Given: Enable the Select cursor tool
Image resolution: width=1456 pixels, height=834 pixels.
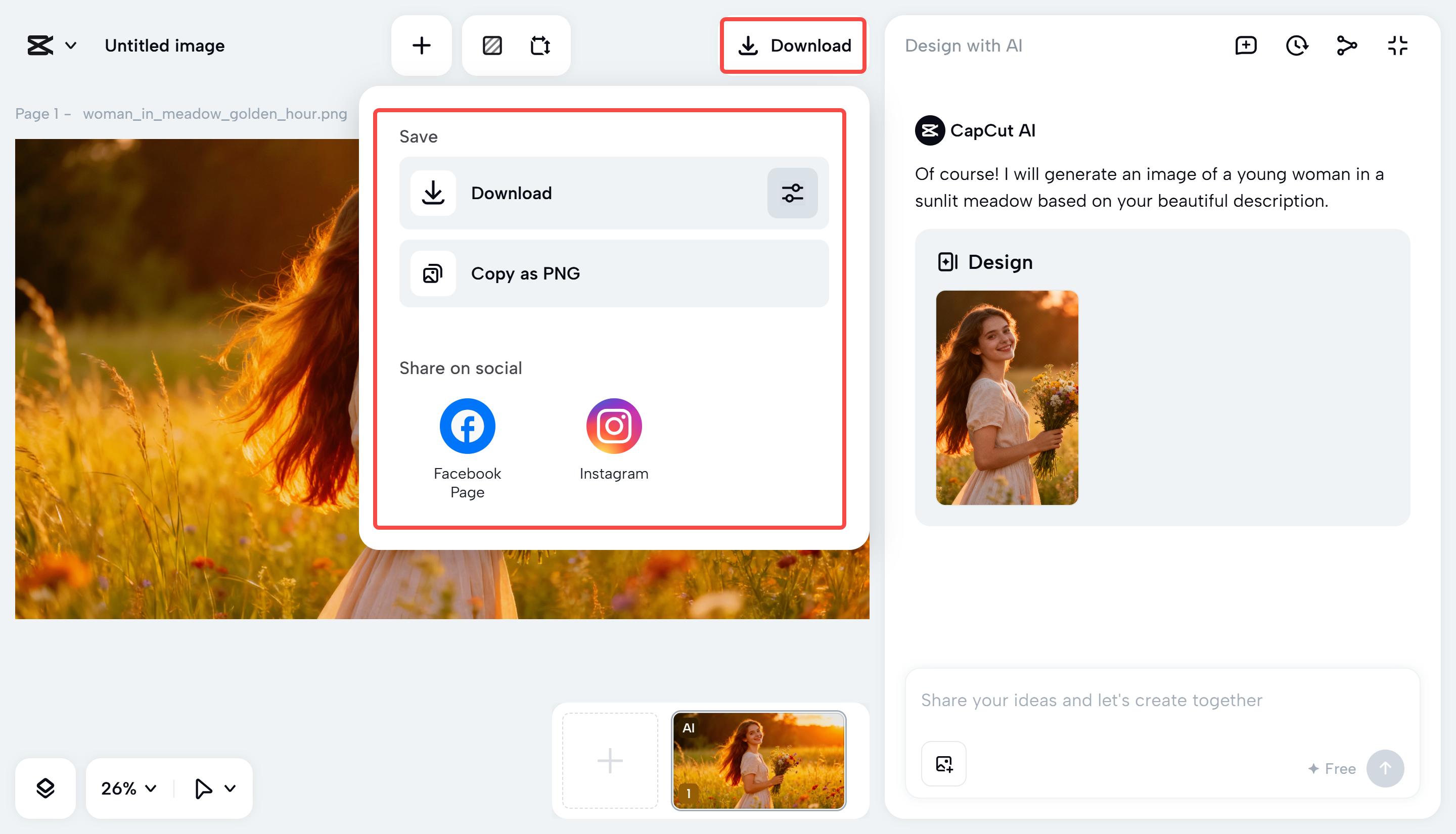Looking at the screenshot, I should [x=203, y=788].
